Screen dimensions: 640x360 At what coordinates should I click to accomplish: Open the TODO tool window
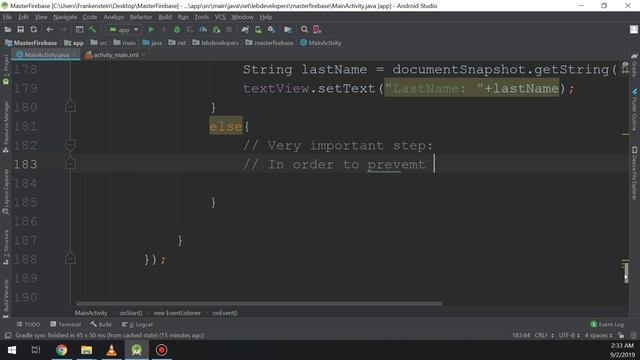pos(28,324)
